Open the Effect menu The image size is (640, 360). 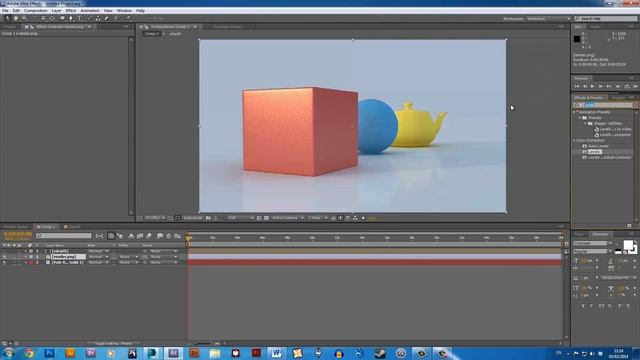pos(71,11)
